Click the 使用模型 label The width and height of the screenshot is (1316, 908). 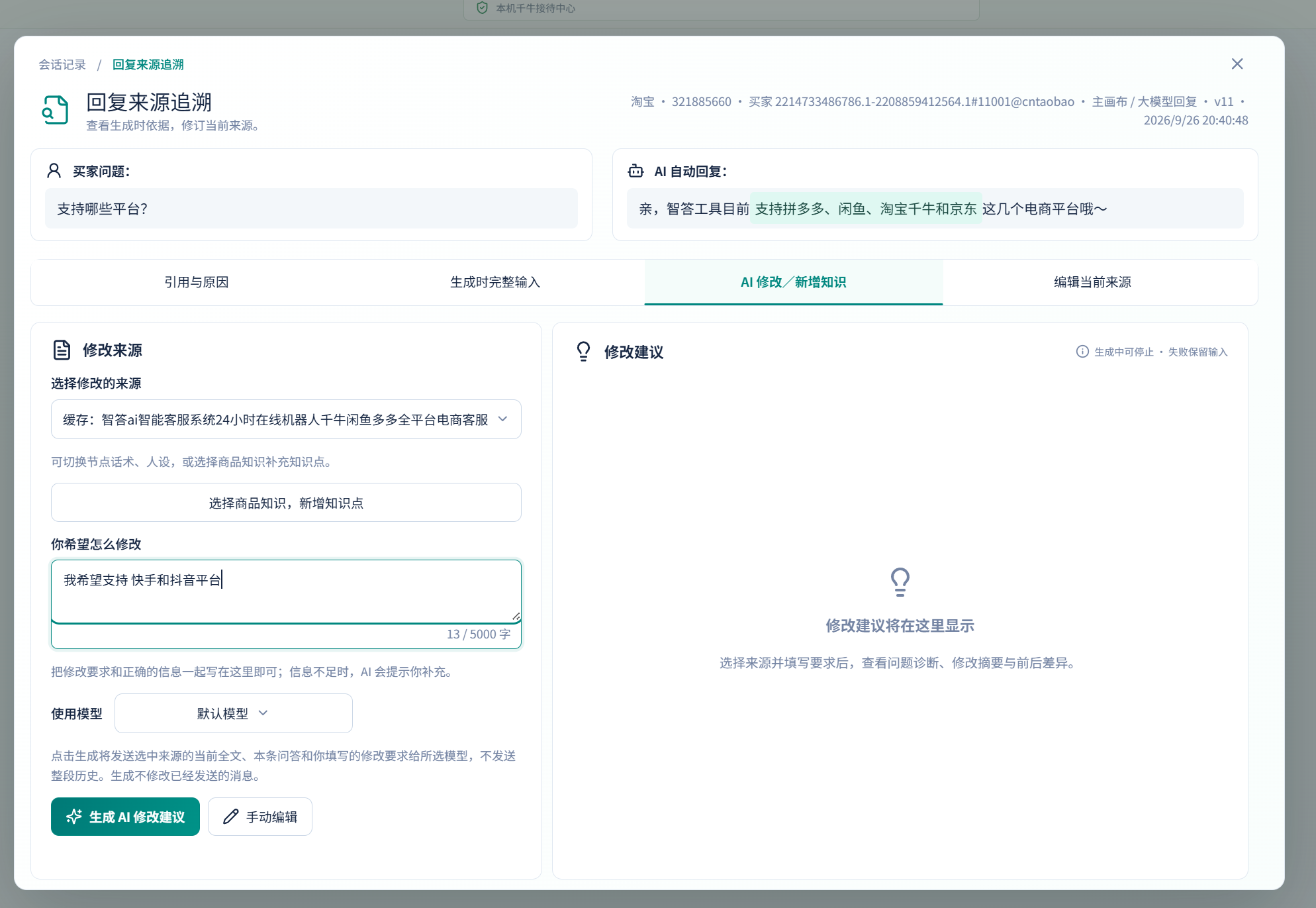coord(77,714)
